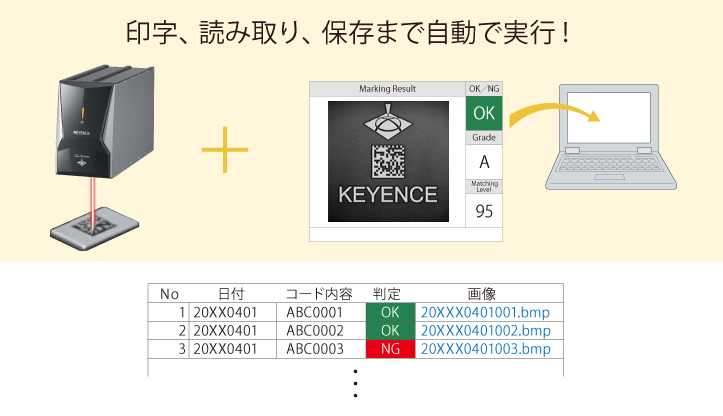Select the コード内容 column header

coord(318,294)
